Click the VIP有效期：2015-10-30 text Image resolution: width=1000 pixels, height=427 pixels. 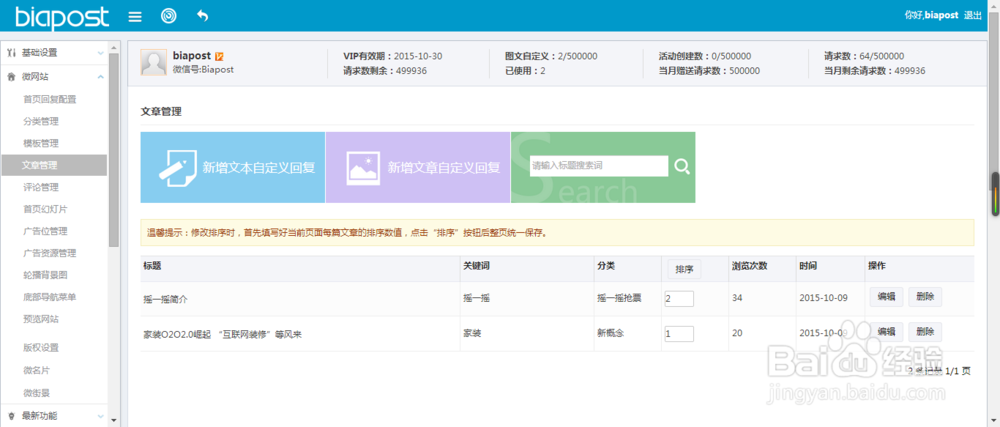click(392, 56)
